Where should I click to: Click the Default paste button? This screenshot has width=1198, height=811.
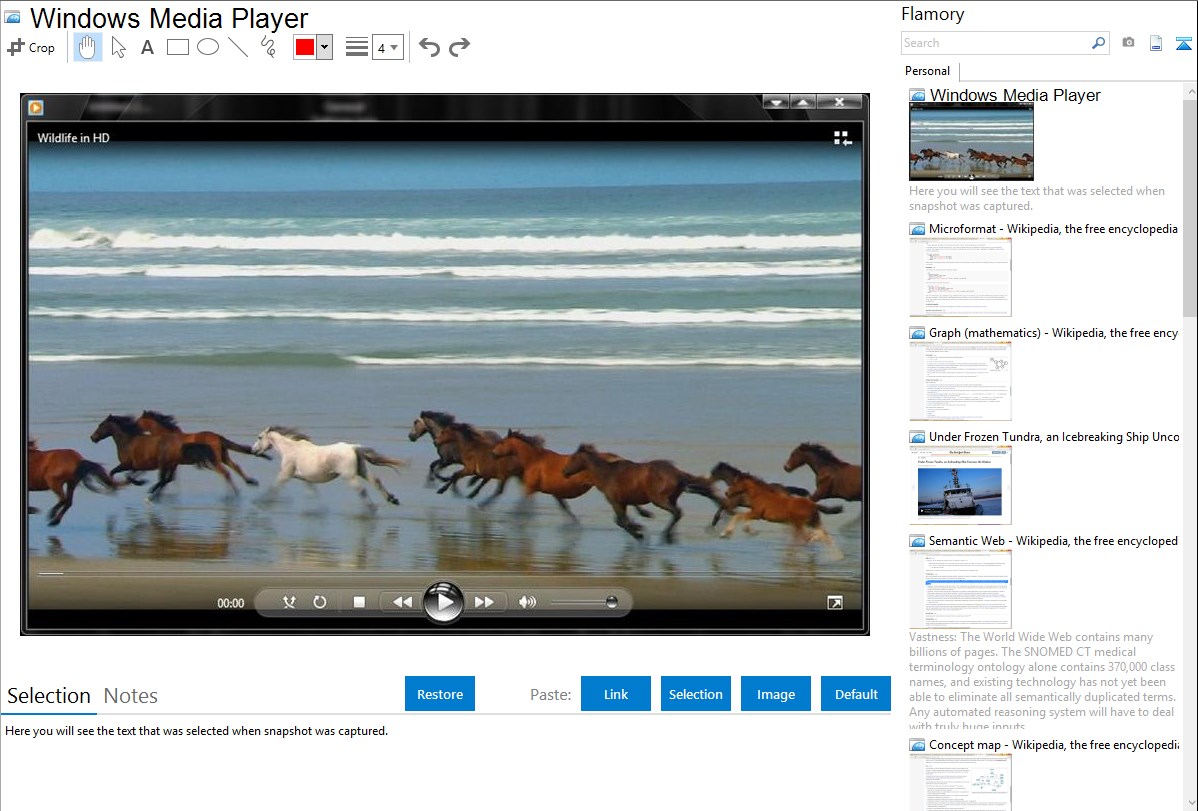coord(856,694)
